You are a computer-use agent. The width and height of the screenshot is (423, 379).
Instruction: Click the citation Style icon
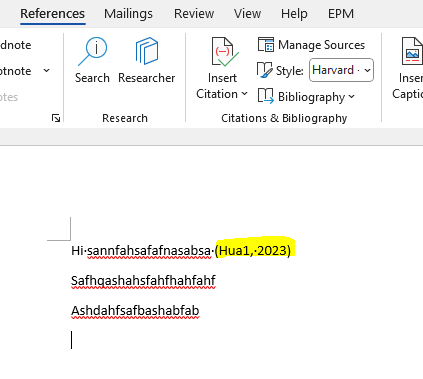(x=265, y=70)
